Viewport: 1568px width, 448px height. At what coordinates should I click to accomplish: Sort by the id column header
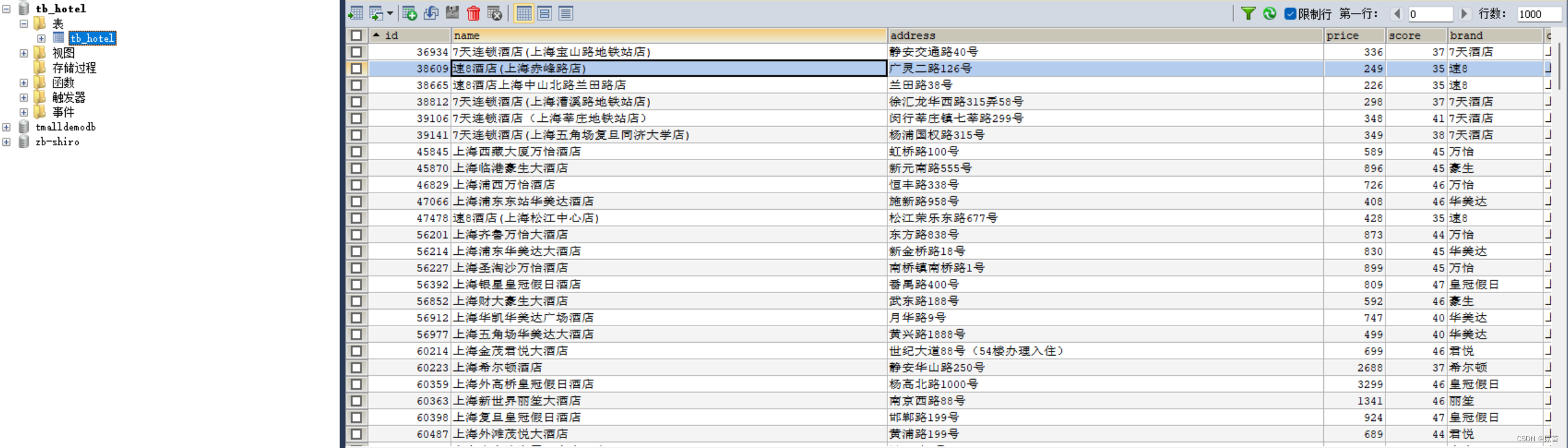point(410,35)
